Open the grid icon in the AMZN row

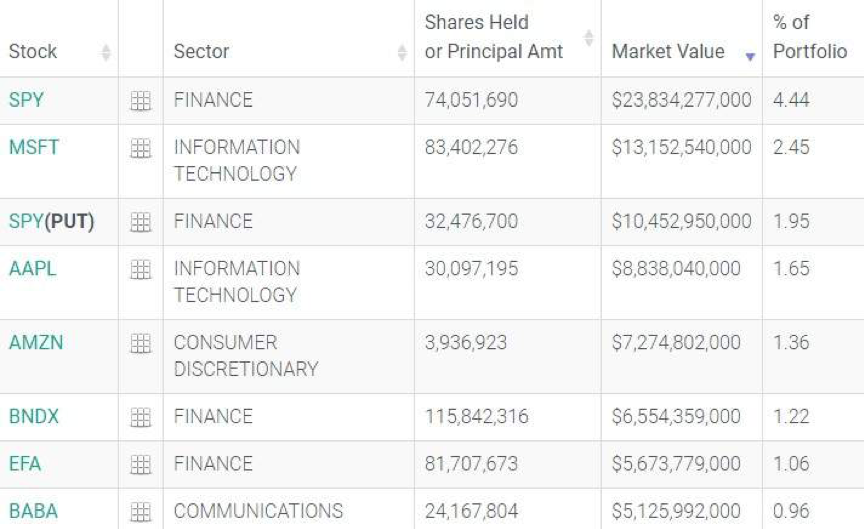point(140,343)
